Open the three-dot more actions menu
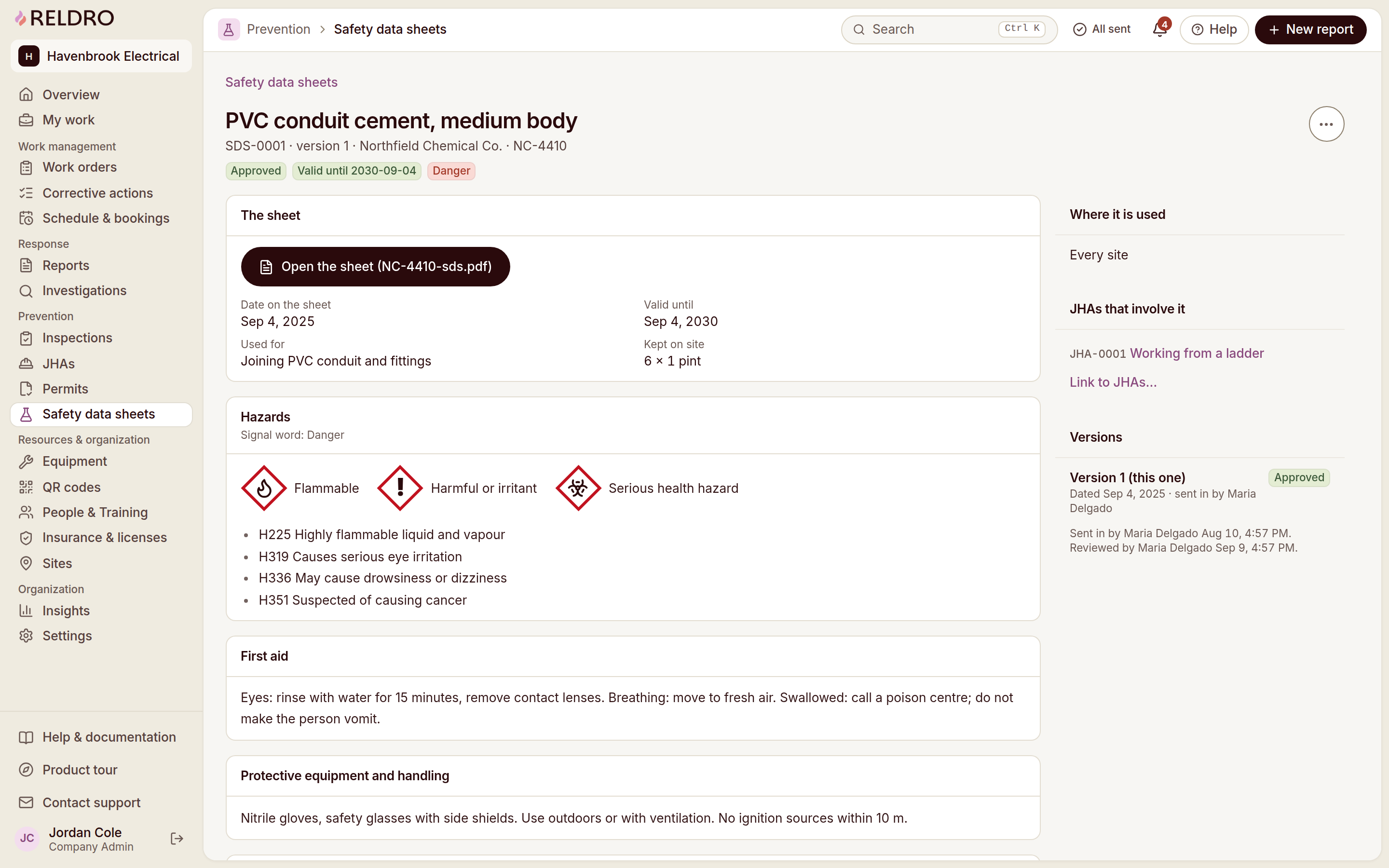 (1326, 124)
